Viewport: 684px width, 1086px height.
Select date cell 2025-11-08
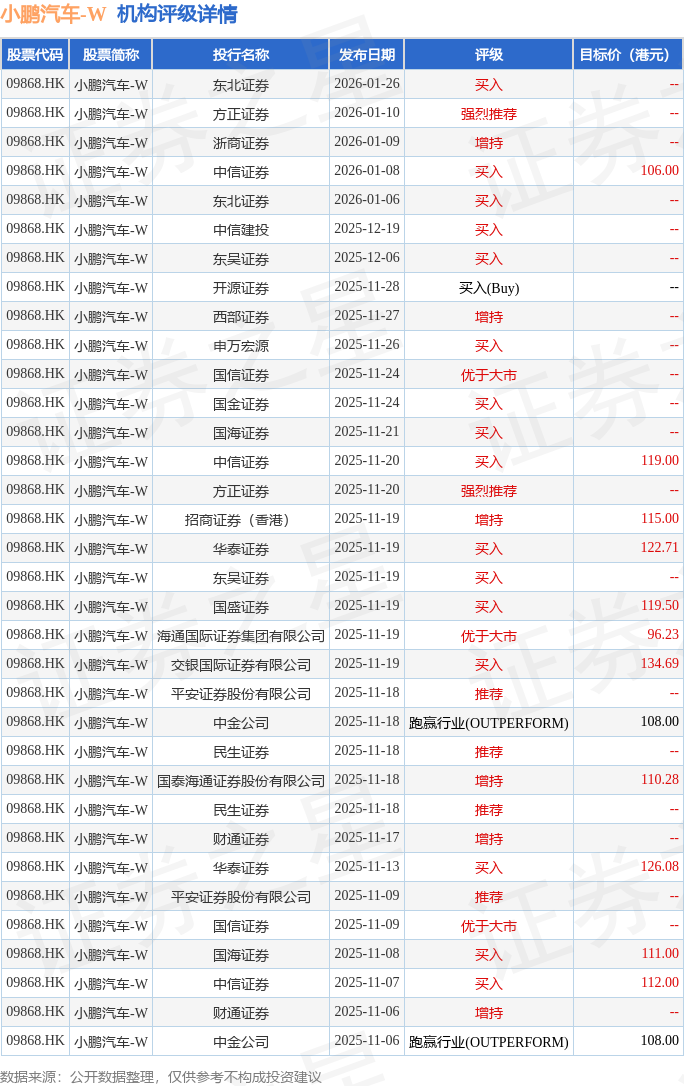tap(367, 954)
